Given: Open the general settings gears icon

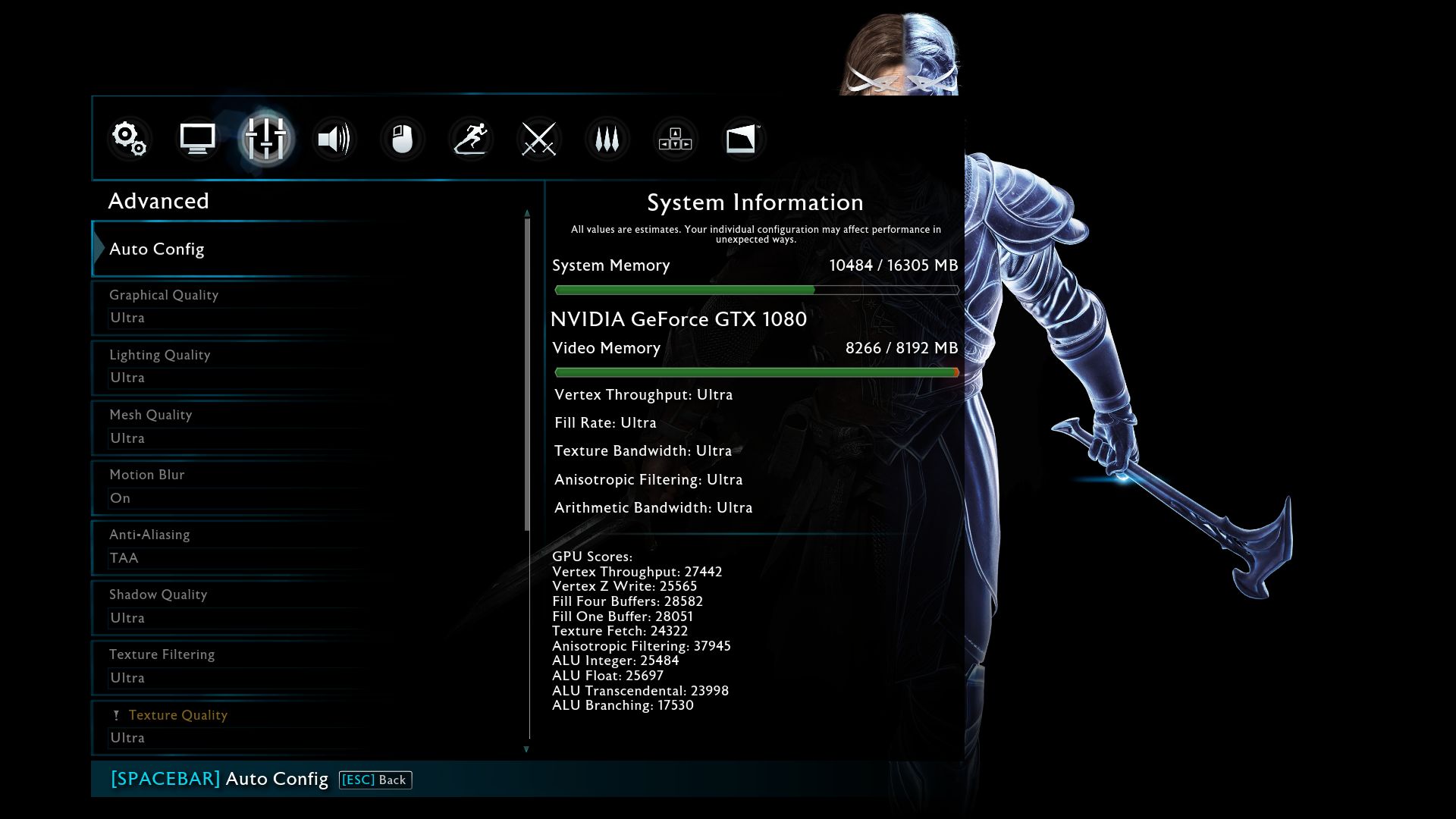Looking at the screenshot, I should click(x=129, y=139).
